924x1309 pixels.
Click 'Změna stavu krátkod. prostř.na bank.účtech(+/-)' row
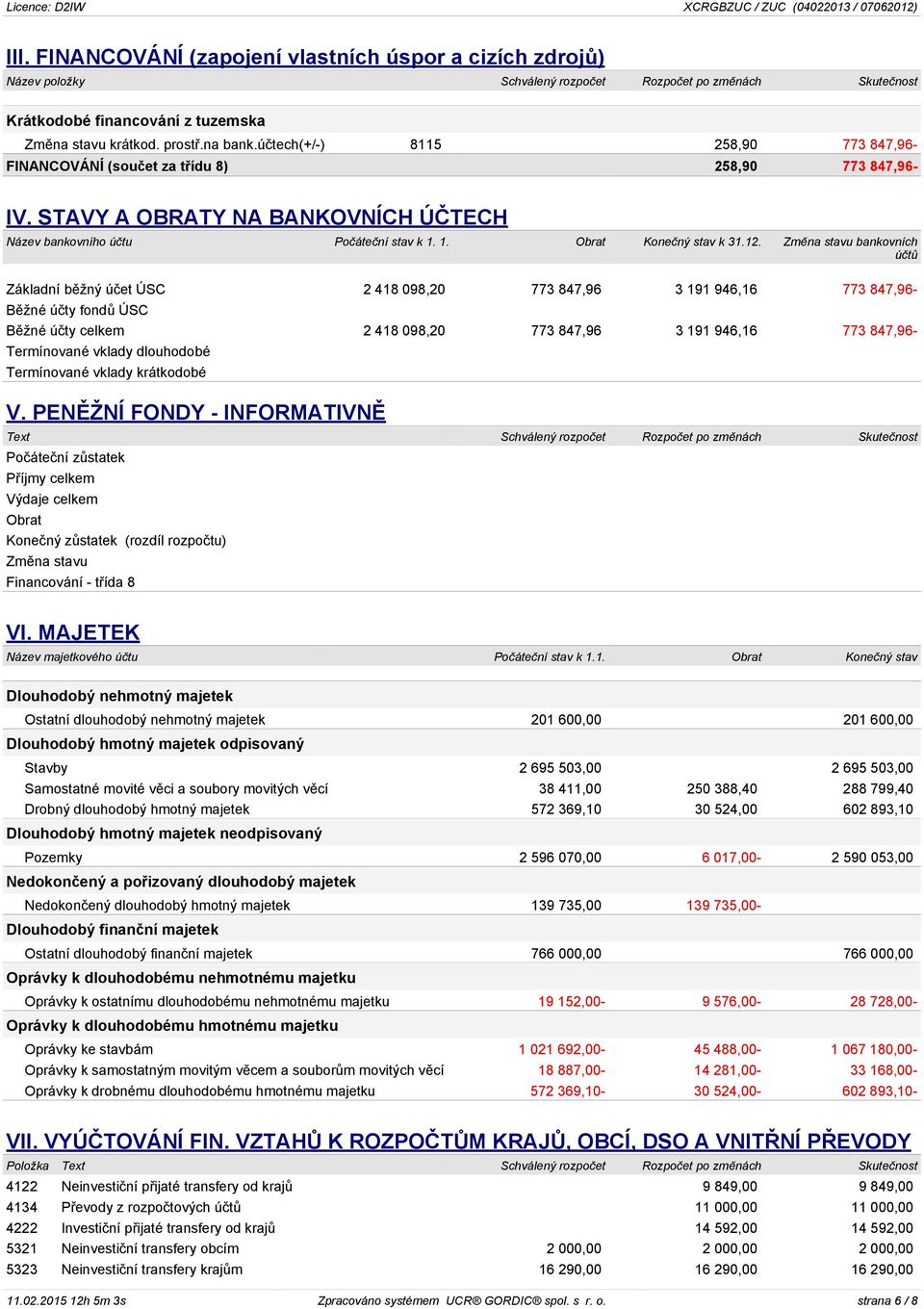[462, 144]
